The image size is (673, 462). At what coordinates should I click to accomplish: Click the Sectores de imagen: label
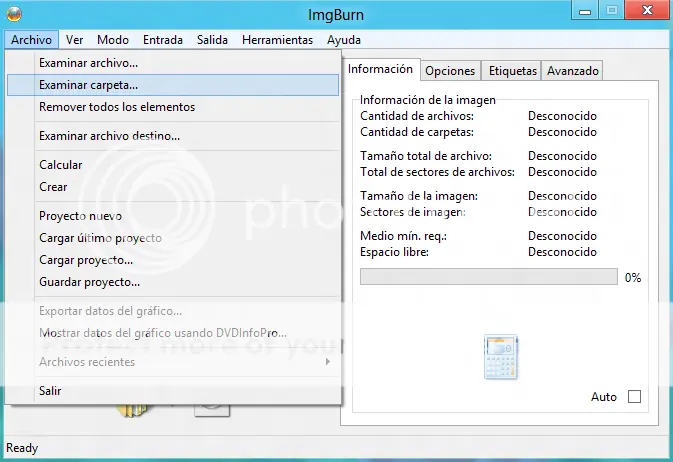coord(413,212)
